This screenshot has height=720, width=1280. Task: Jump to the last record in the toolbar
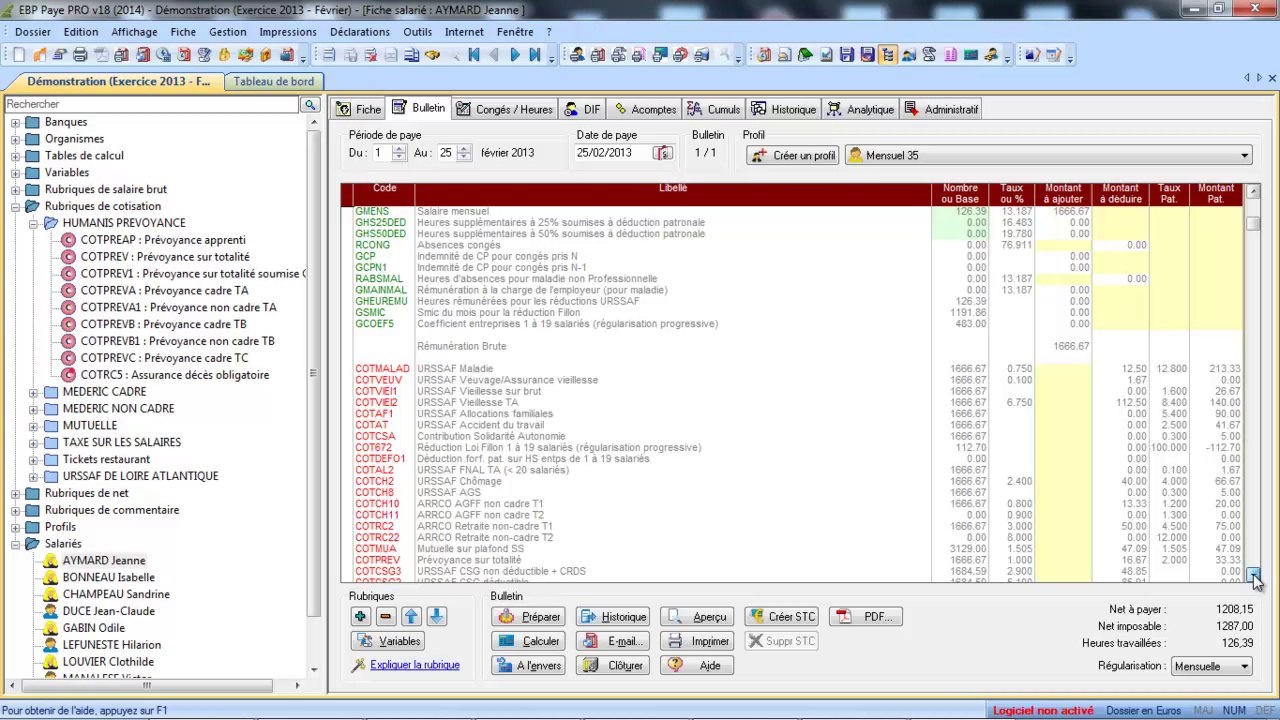click(x=535, y=55)
